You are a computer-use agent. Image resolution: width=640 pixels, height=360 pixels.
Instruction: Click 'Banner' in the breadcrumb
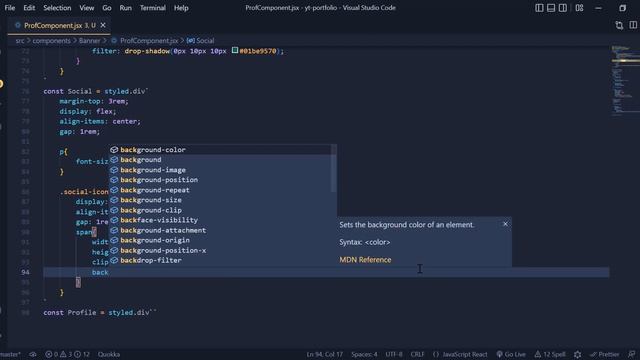pos(89,40)
